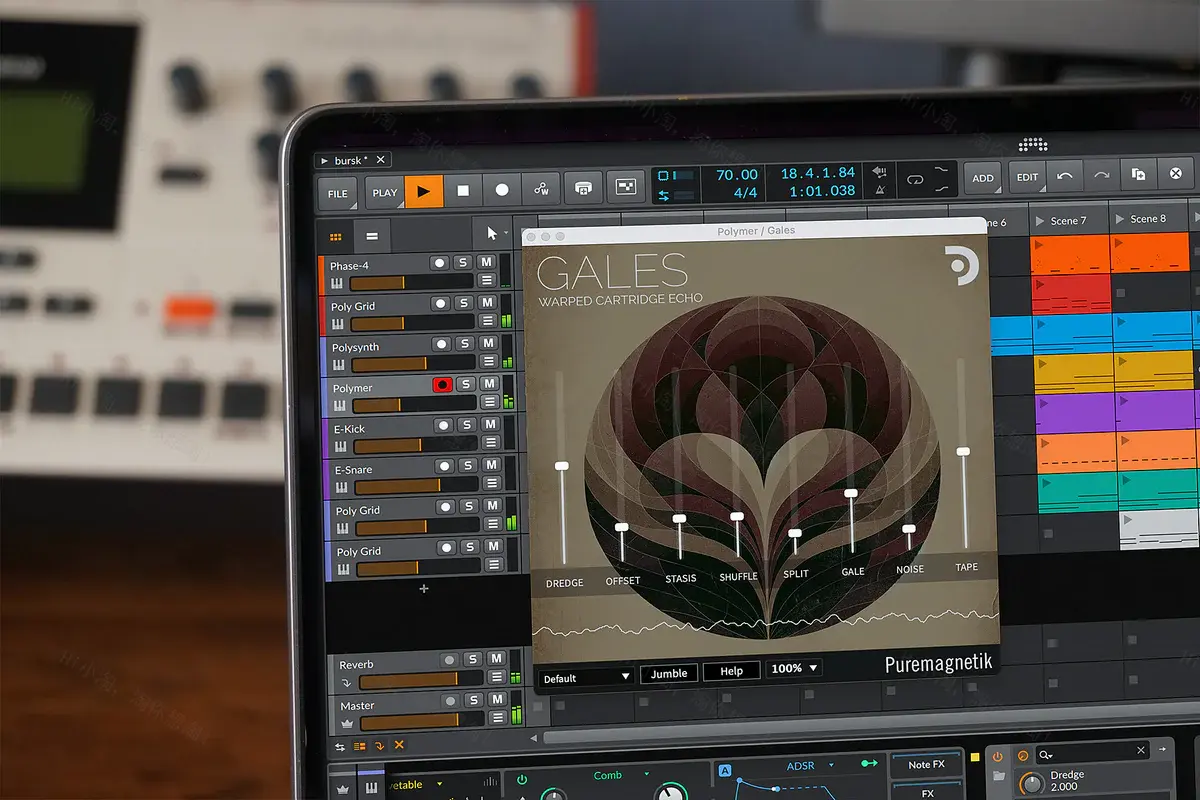Select the arrow pointer tool above the tracks
The height and width of the screenshot is (800, 1200).
[489, 232]
